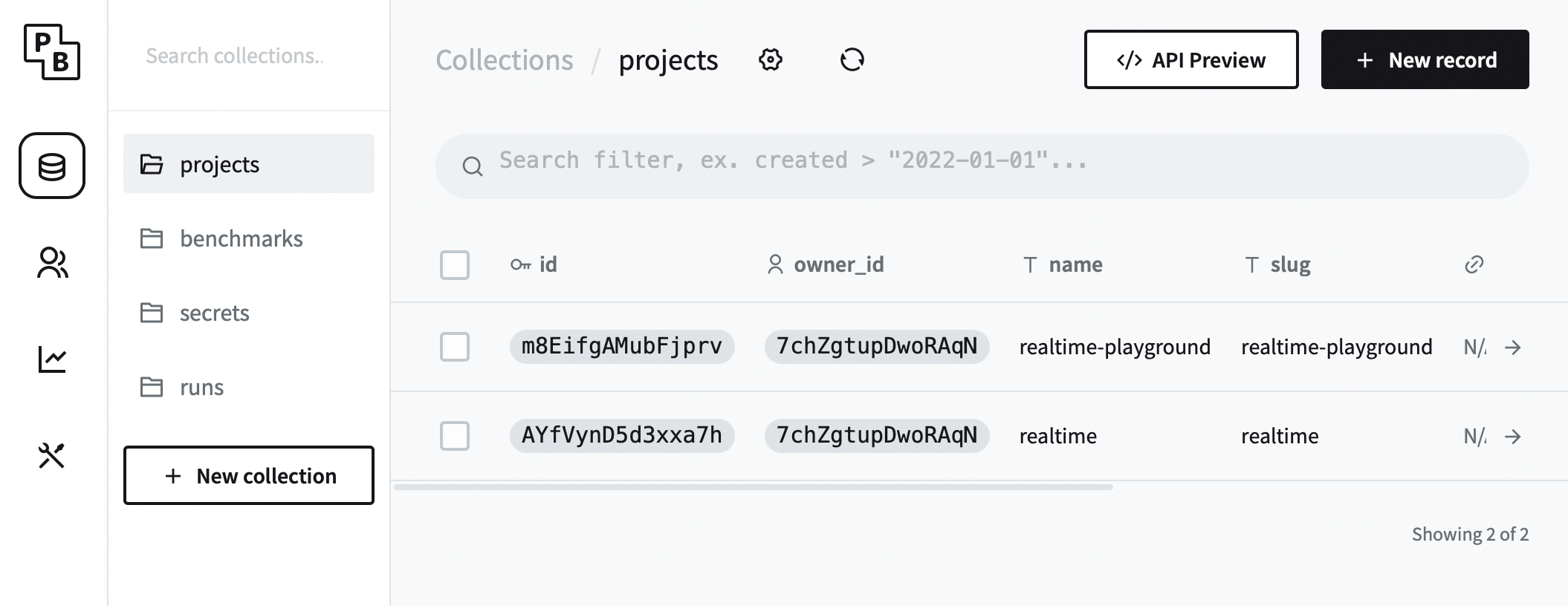
Task: Click the search filter magnifier icon
Action: pyautogui.click(x=473, y=166)
